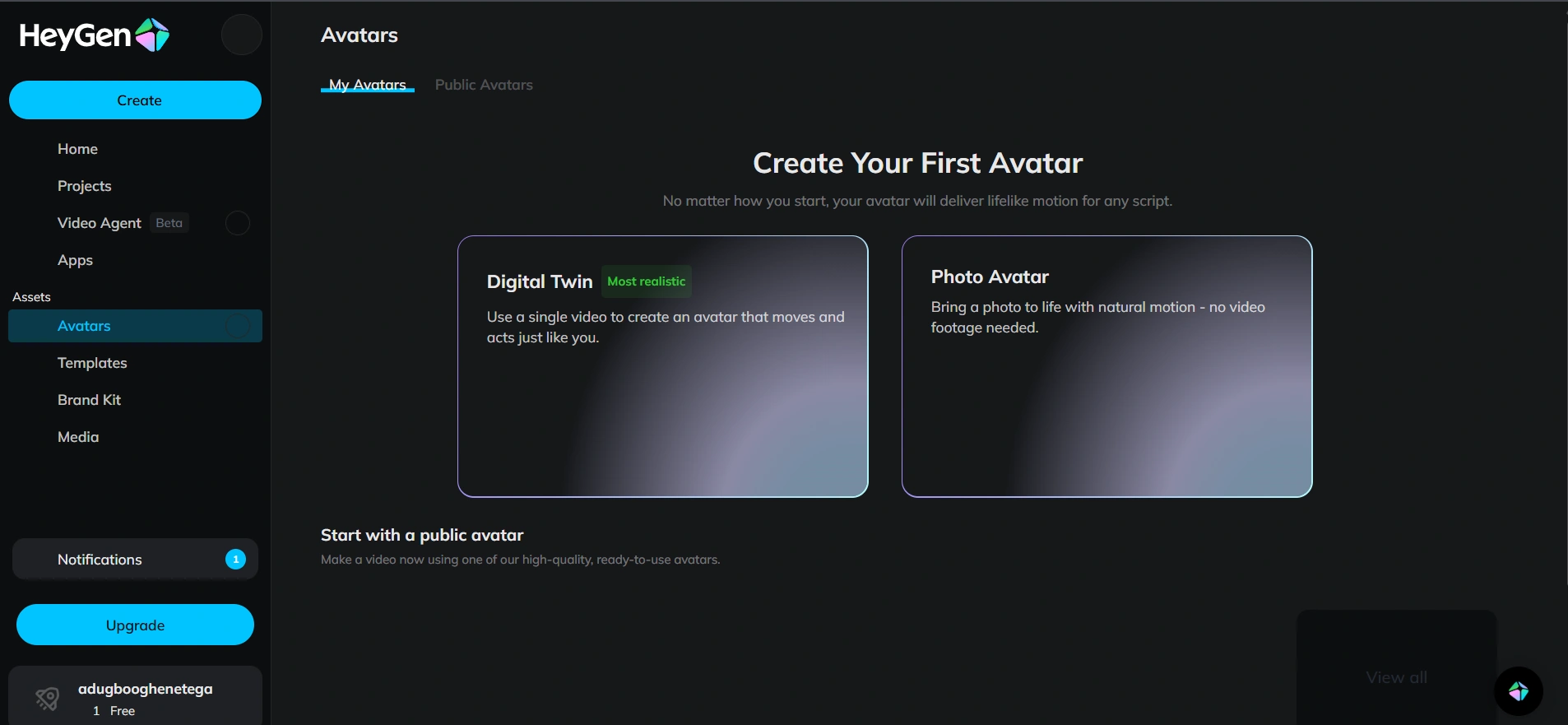
Task: Open Video Agent in the sidebar
Action: point(100,223)
